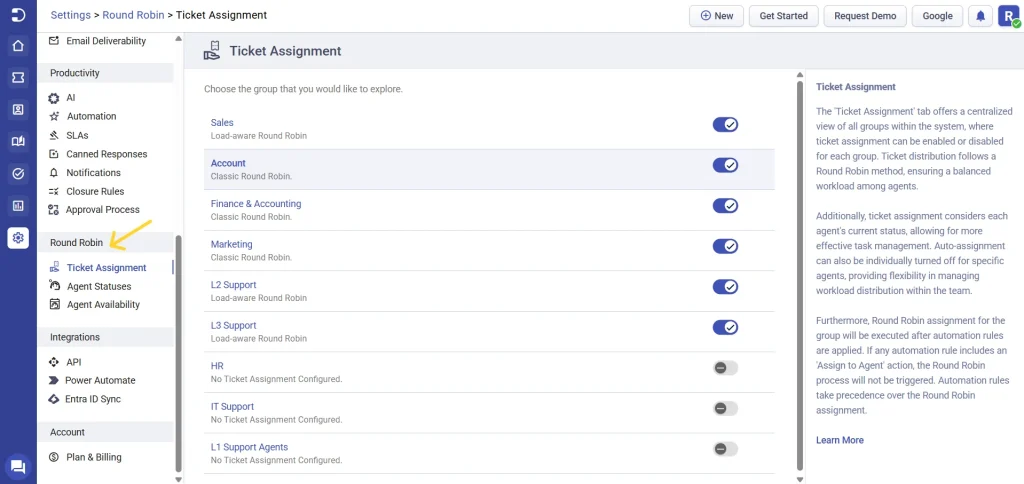Click the Agent Availability icon

click(x=55, y=304)
